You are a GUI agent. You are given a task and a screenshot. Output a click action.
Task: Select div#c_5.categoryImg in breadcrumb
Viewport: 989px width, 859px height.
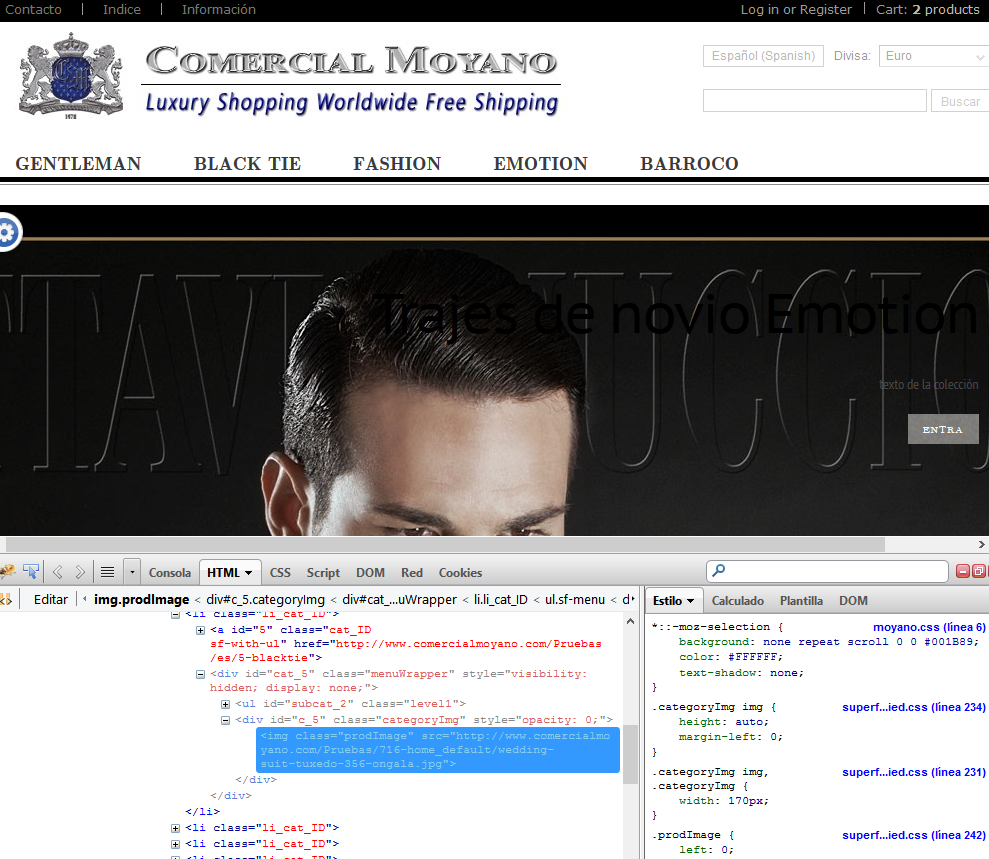coord(266,599)
